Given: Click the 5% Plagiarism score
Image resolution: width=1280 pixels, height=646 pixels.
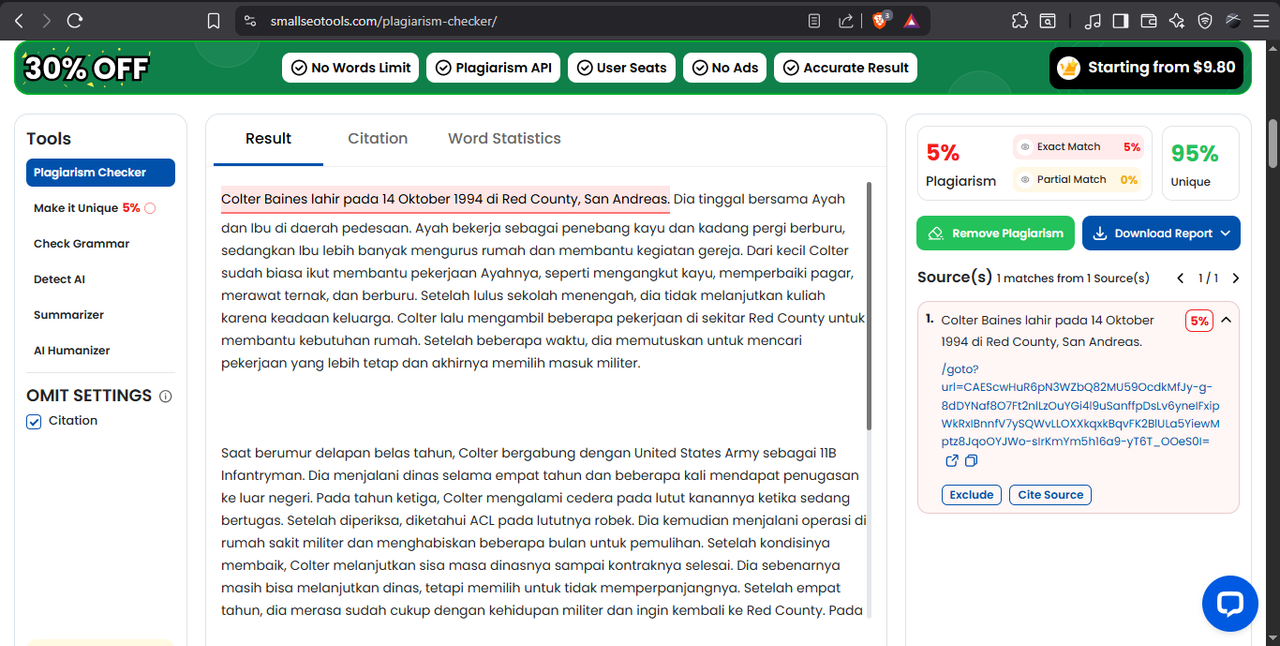Looking at the screenshot, I should (x=943, y=153).
